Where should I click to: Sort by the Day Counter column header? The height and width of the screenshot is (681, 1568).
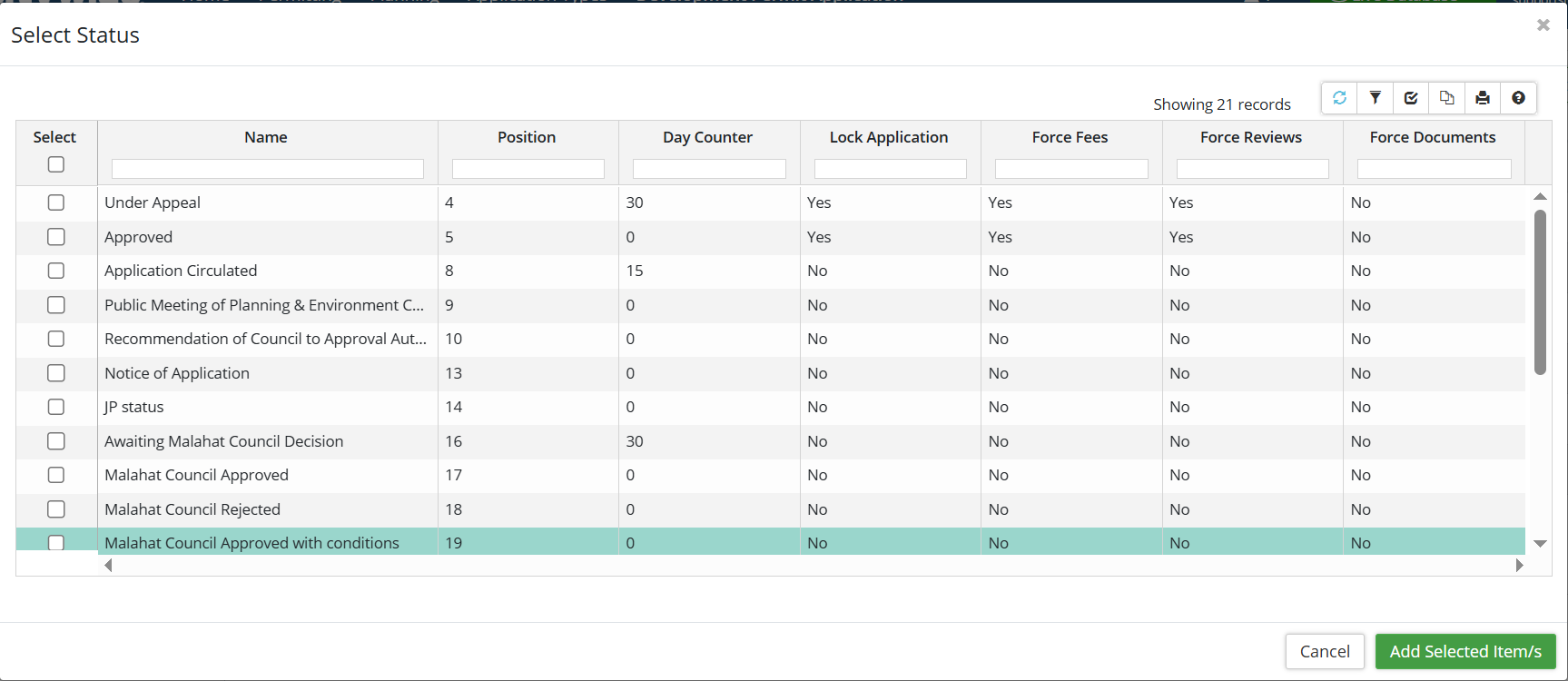tap(707, 137)
